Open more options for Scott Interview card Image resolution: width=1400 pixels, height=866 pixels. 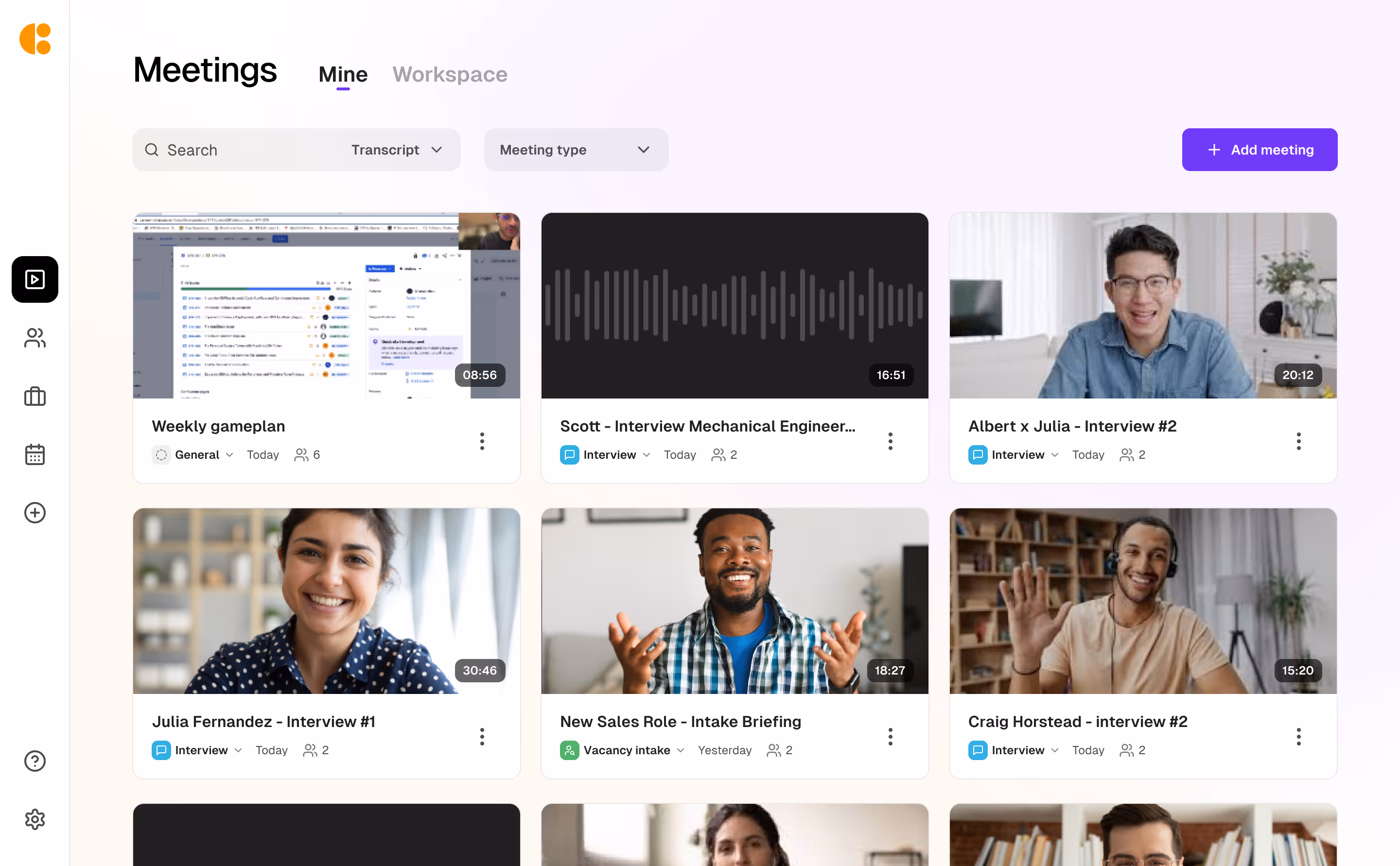click(x=891, y=441)
